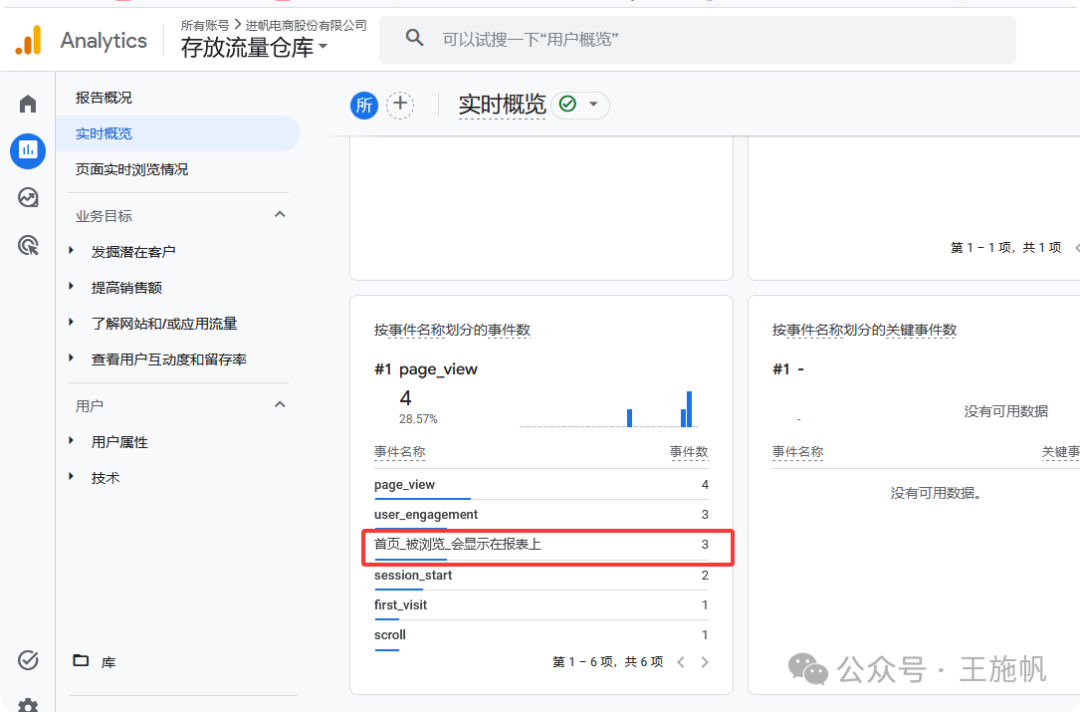Select the page_view row

(541, 485)
